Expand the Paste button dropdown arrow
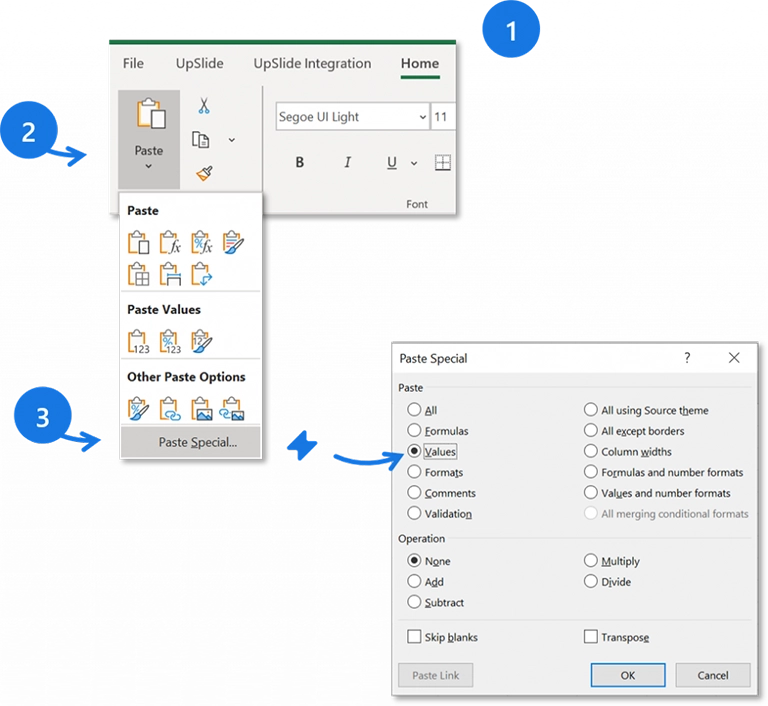This screenshot has height=706, width=768. (x=149, y=166)
